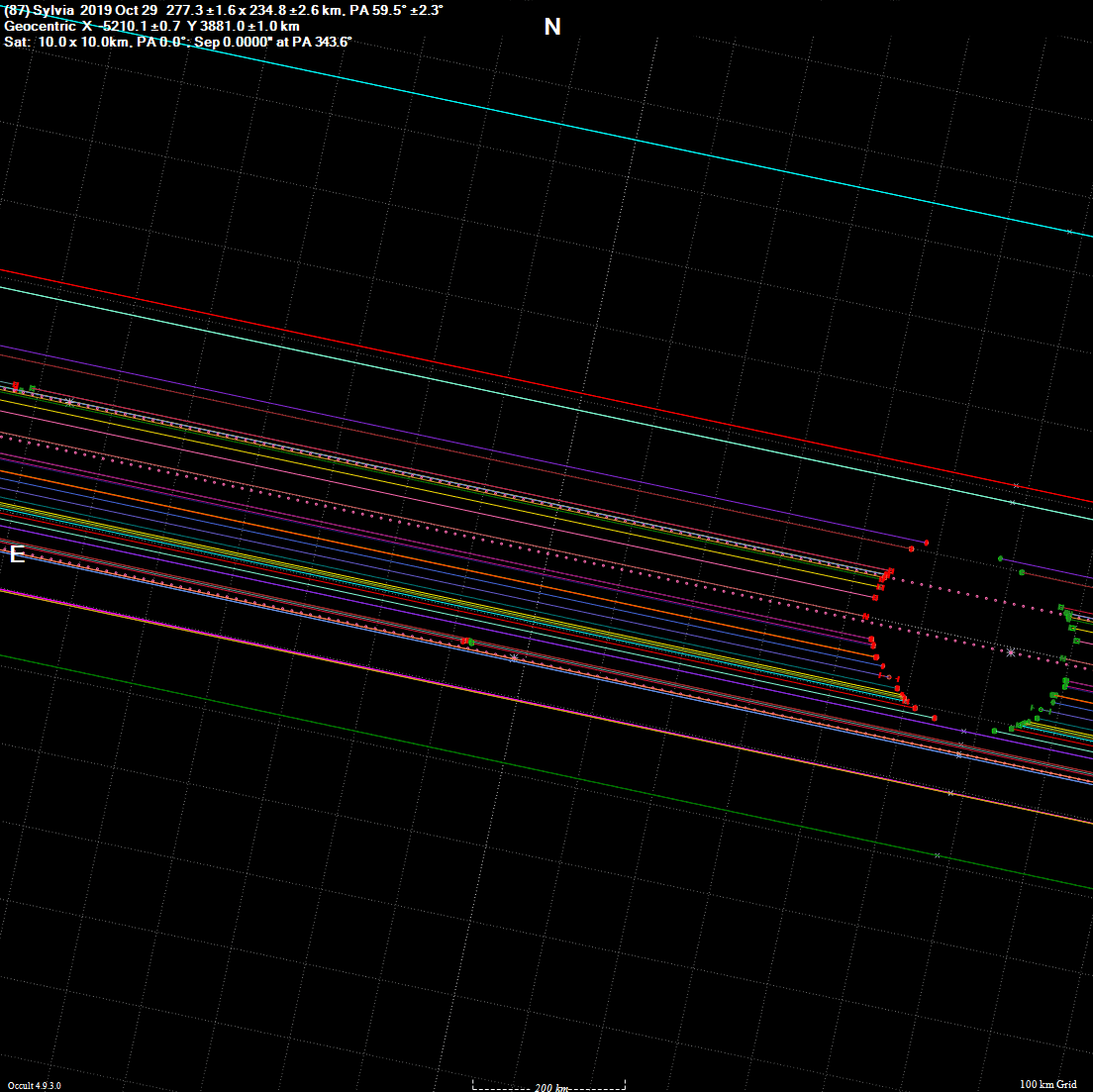
Task: Click the X marker on the cyan line
Action: [x=1068, y=232]
